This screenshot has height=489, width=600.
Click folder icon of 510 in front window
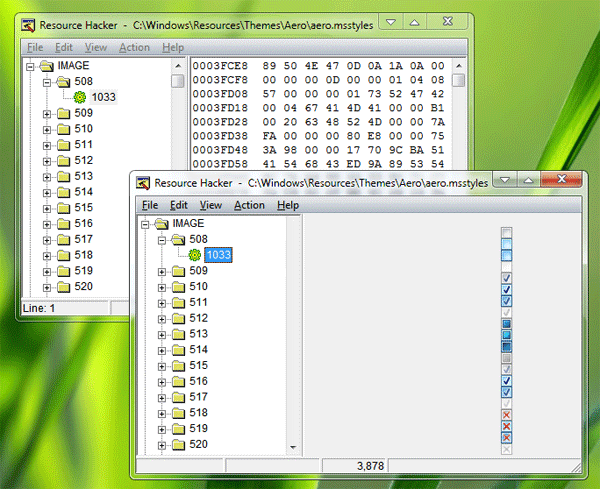[x=178, y=287]
